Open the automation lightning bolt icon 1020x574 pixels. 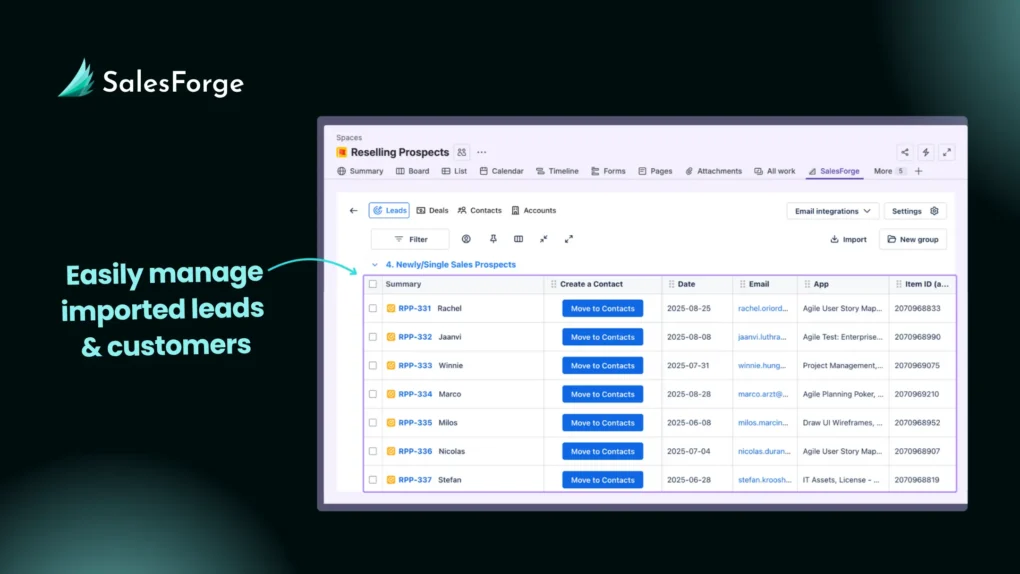[x=926, y=152]
